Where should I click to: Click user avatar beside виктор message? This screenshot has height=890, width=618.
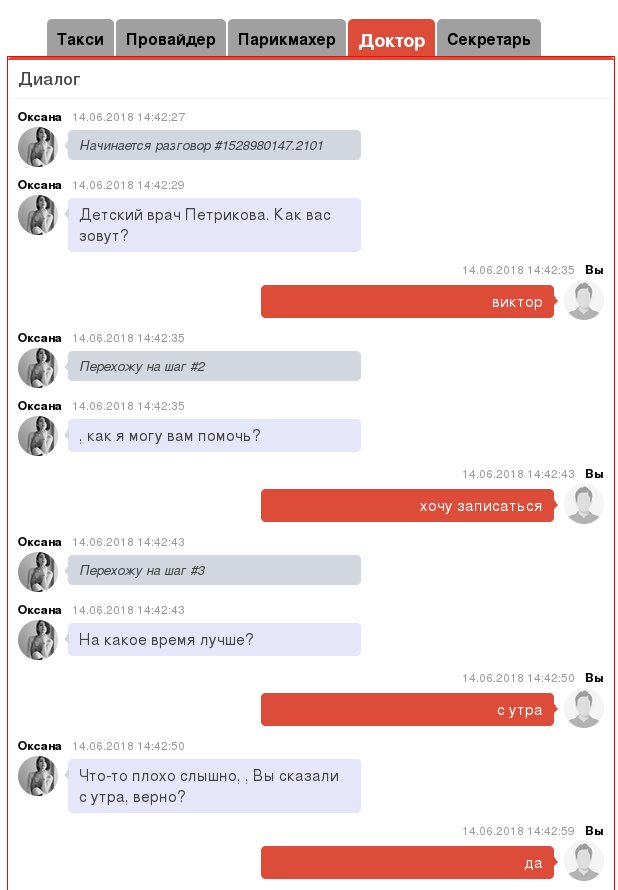tap(583, 300)
